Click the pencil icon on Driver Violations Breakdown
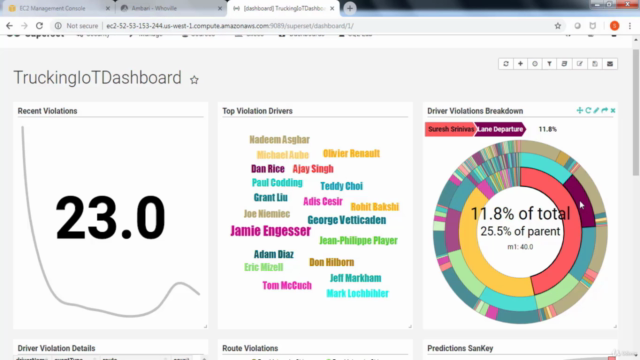Image resolution: width=640 pixels, height=360 pixels. click(x=596, y=110)
